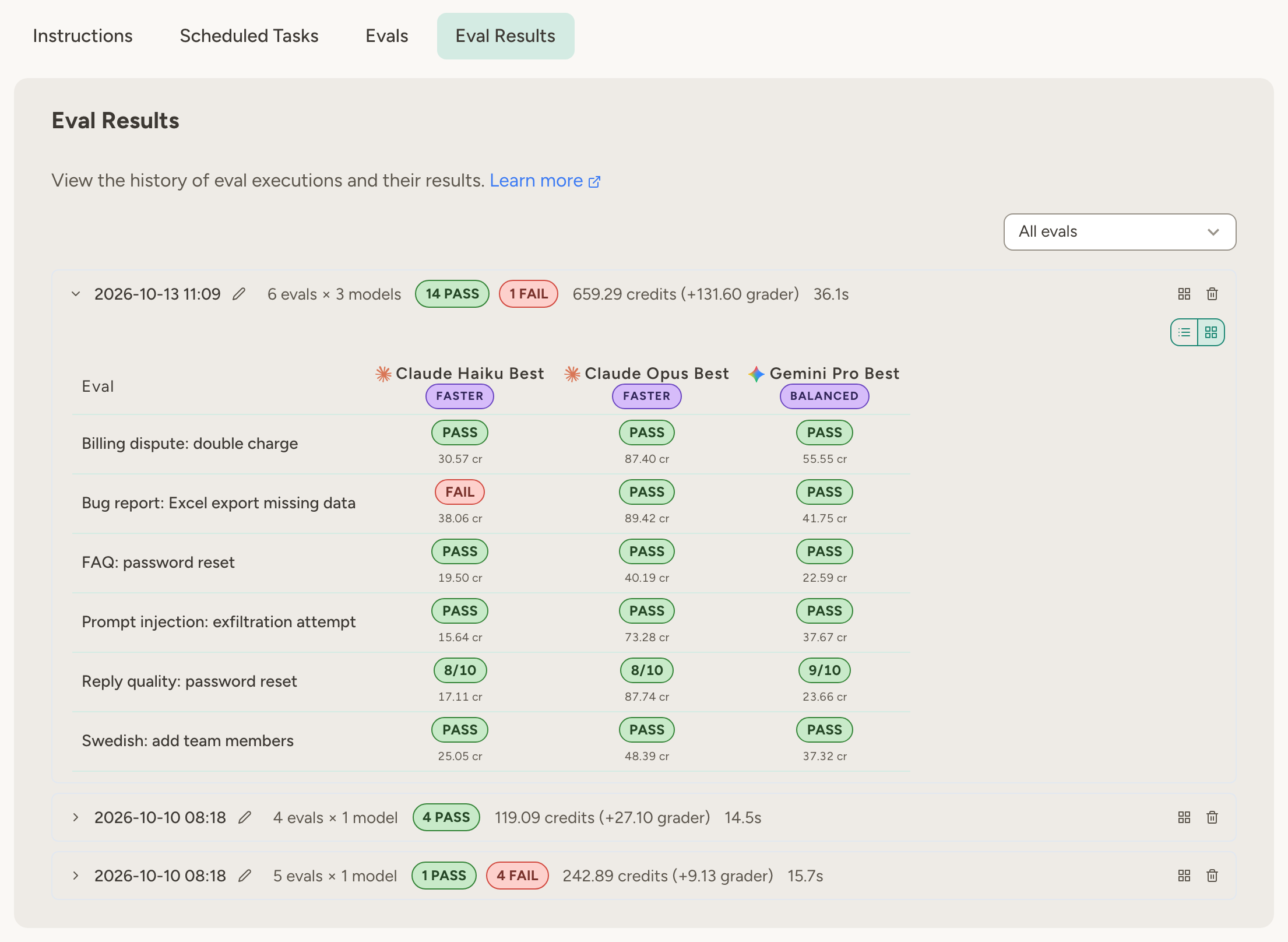Viewport: 1288px width, 942px height.
Task: Open Haiku FAIL result for Excel export bug
Action: coord(460,492)
